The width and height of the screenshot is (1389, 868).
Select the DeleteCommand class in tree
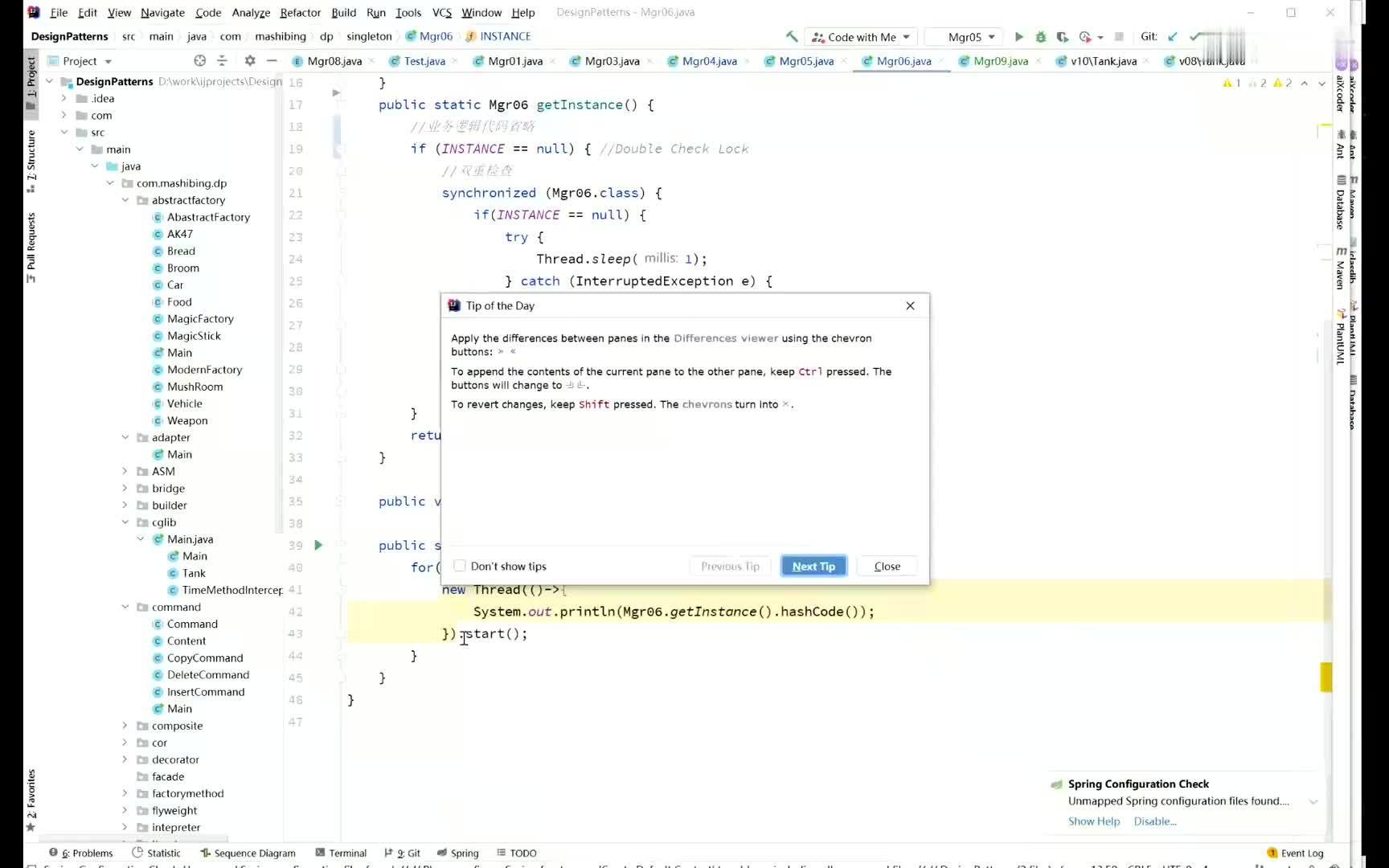pos(207,675)
